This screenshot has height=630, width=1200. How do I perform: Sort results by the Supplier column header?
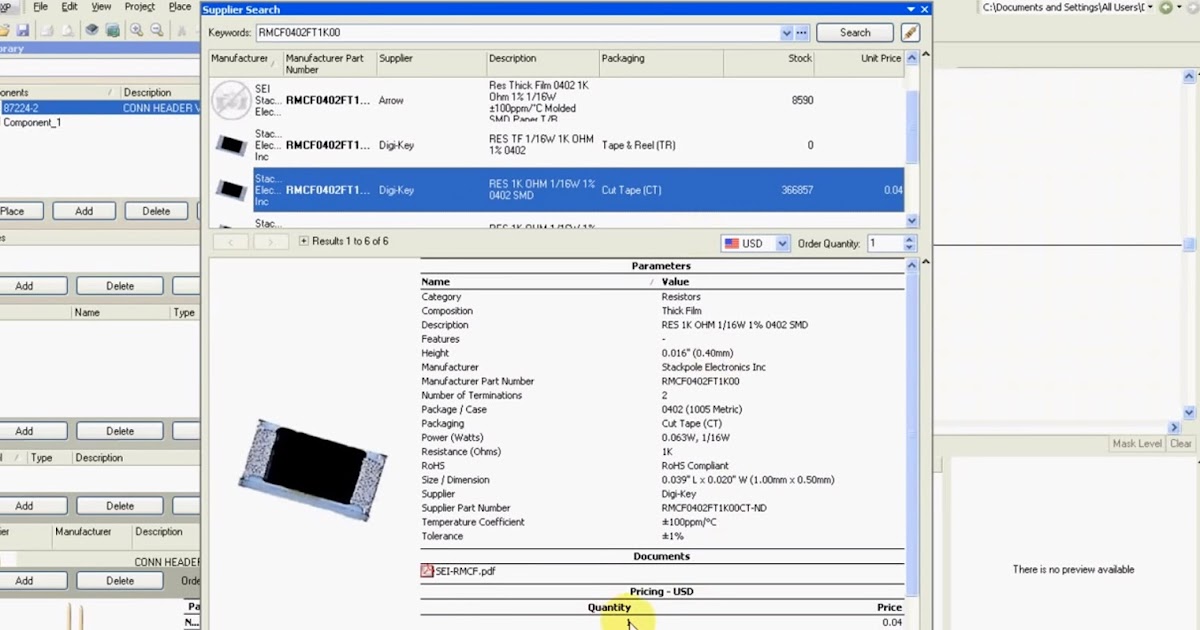pyautogui.click(x=430, y=64)
